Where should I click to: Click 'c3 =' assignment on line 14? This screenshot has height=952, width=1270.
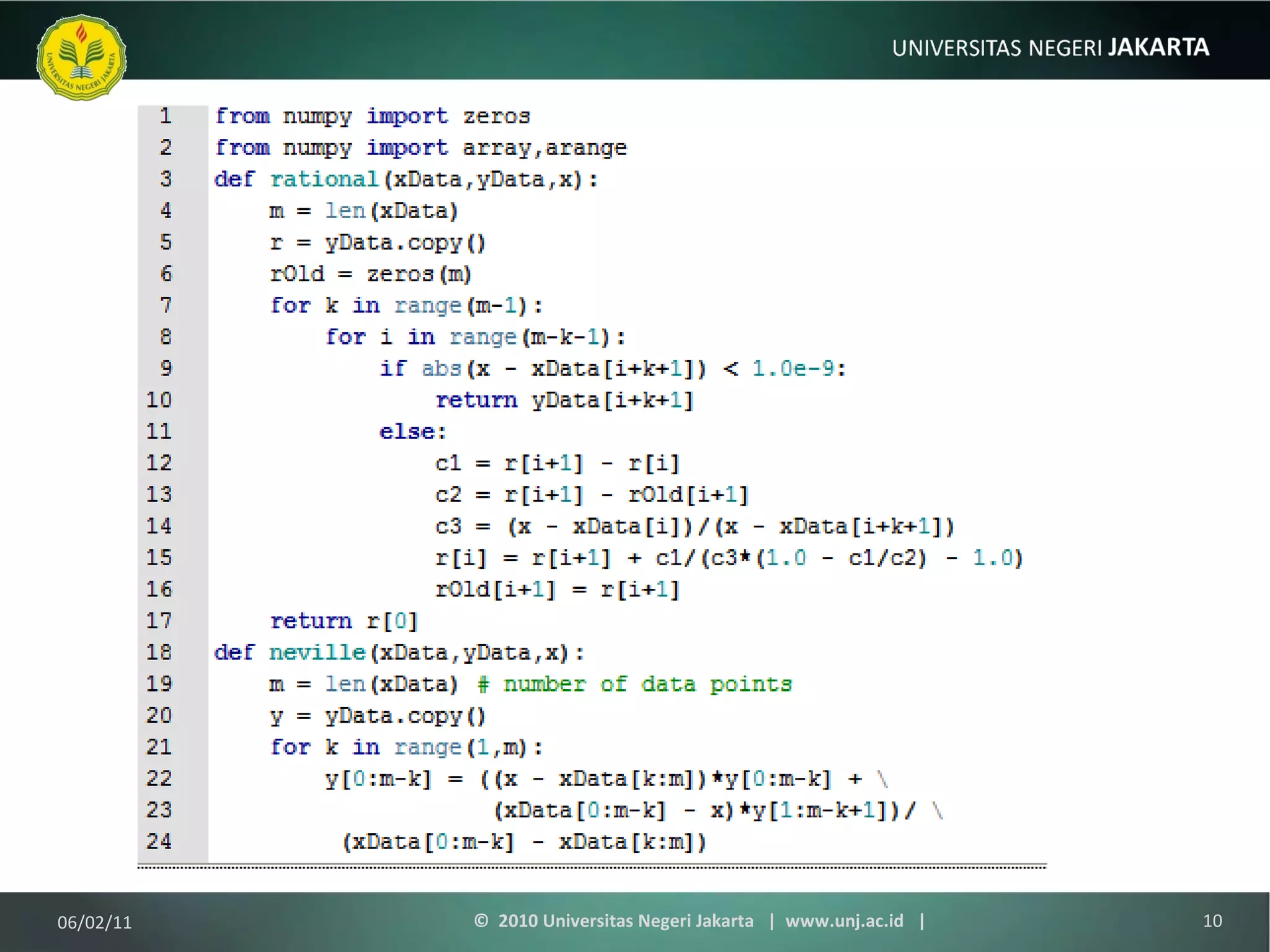(462, 526)
